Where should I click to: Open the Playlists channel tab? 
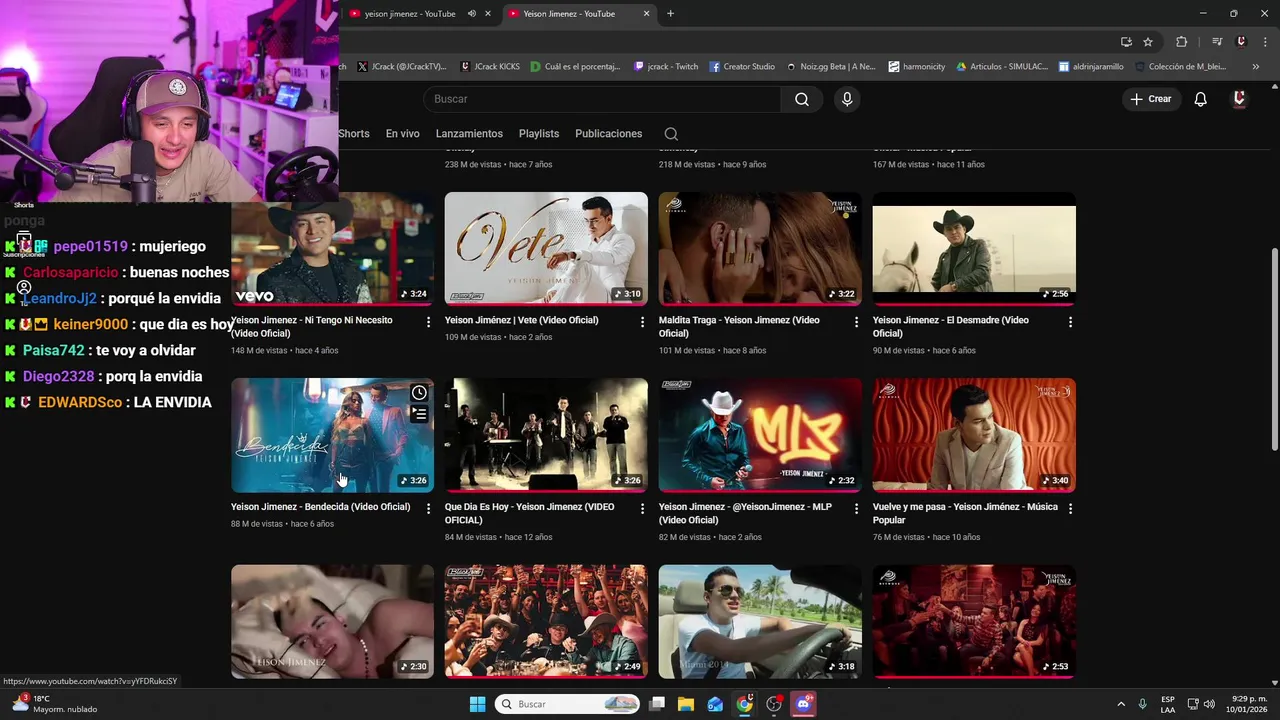tap(539, 134)
